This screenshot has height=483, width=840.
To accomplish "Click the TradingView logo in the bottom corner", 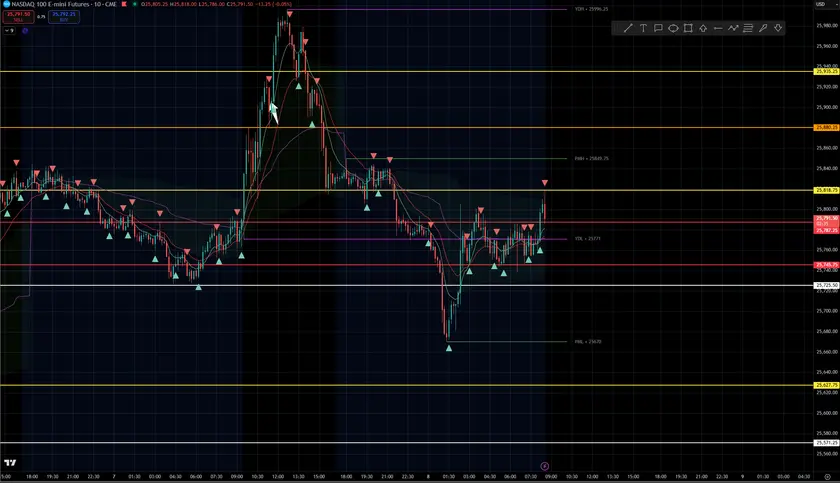I will [10, 463].
